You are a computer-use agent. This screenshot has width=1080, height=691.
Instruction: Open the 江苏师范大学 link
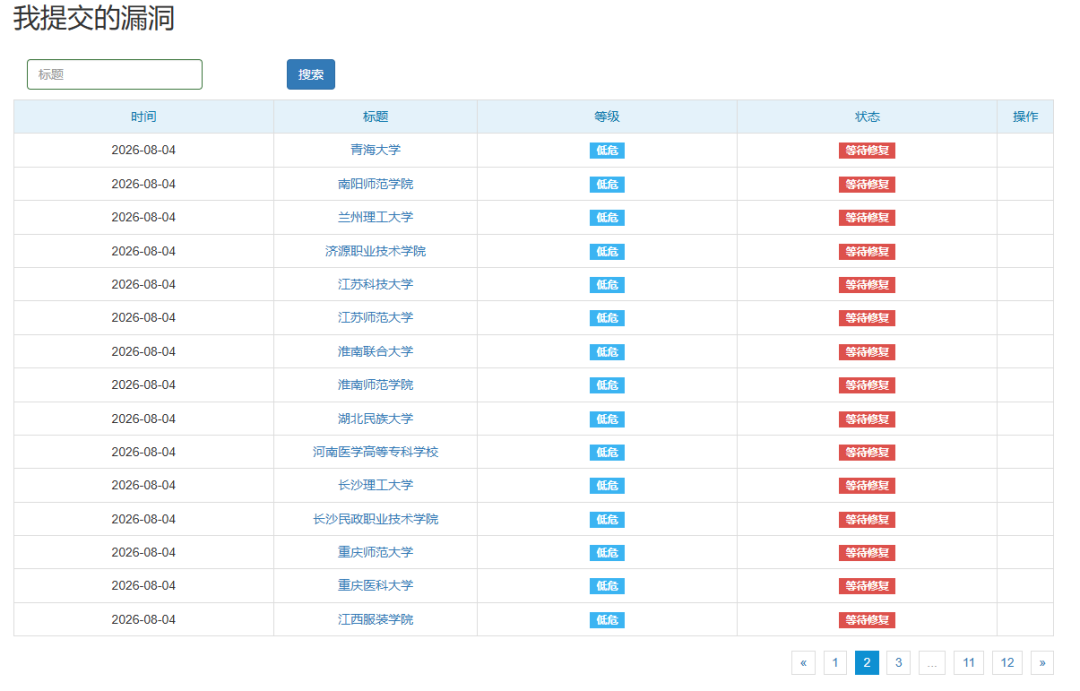(375, 318)
